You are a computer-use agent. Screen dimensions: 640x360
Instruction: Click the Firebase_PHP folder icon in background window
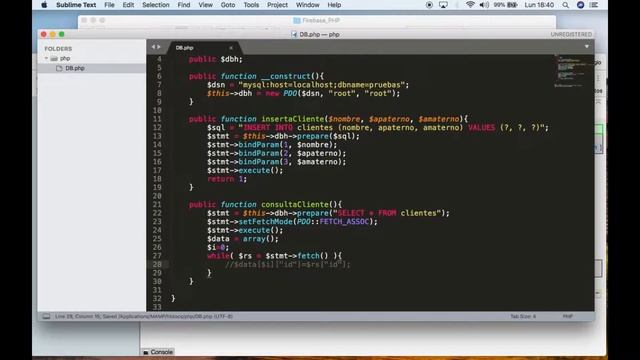click(297, 20)
